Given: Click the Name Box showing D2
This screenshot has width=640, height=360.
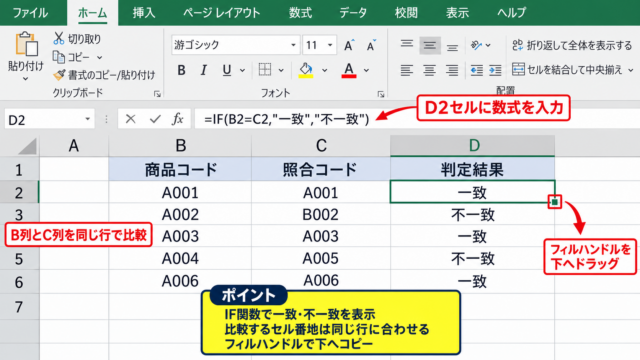Looking at the screenshot, I should pos(49,119).
